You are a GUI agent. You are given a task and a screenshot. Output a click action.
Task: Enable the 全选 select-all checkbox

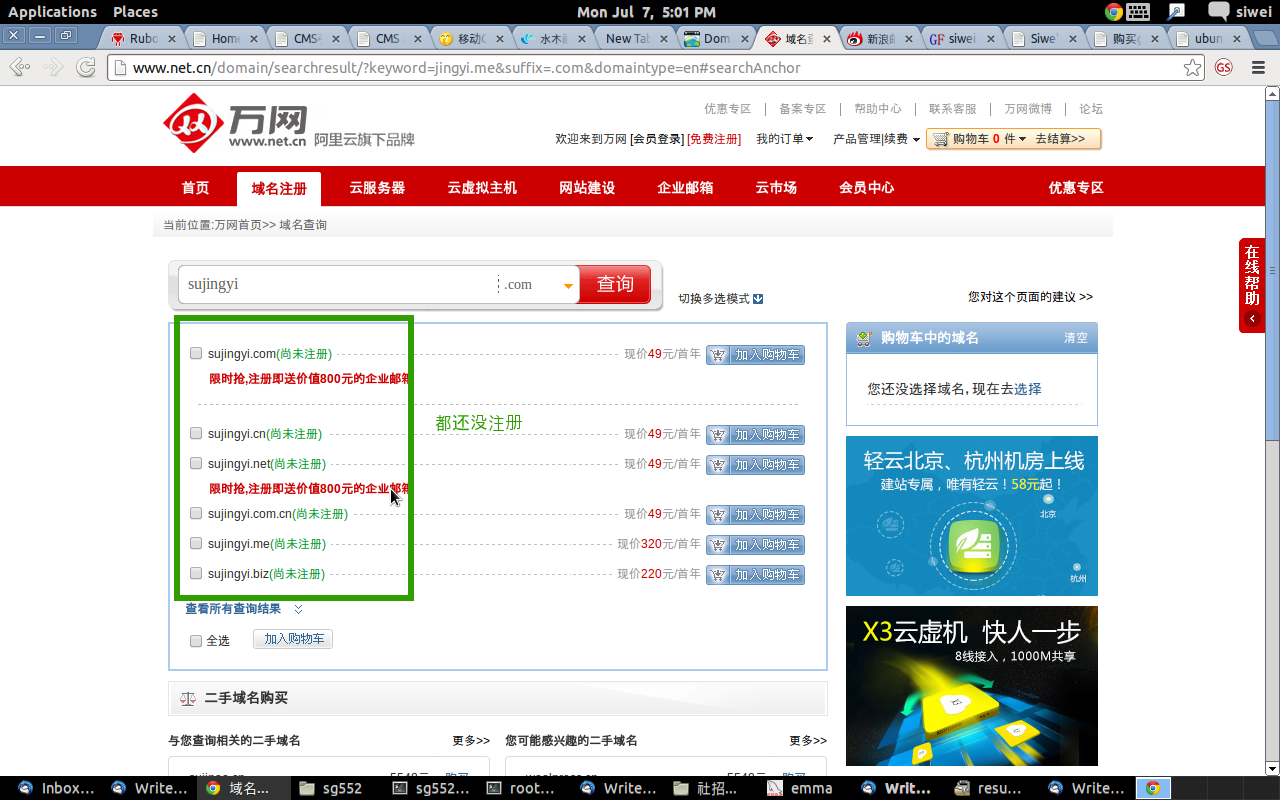pyautogui.click(x=195, y=640)
